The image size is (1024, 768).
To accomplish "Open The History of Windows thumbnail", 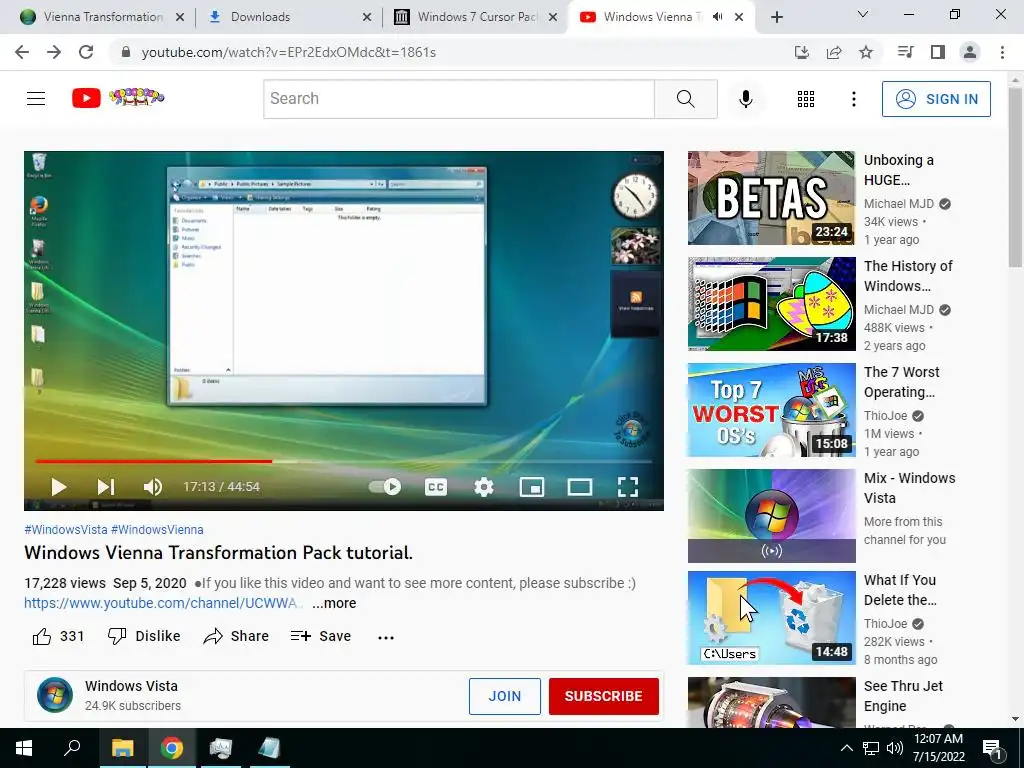I will point(771,304).
